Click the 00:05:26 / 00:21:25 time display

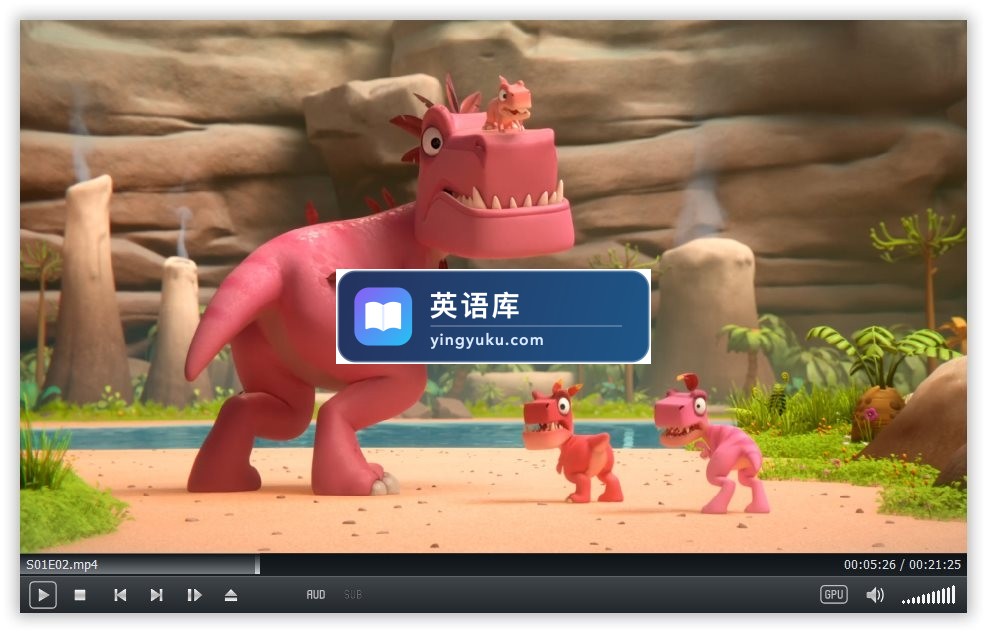coord(902,564)
